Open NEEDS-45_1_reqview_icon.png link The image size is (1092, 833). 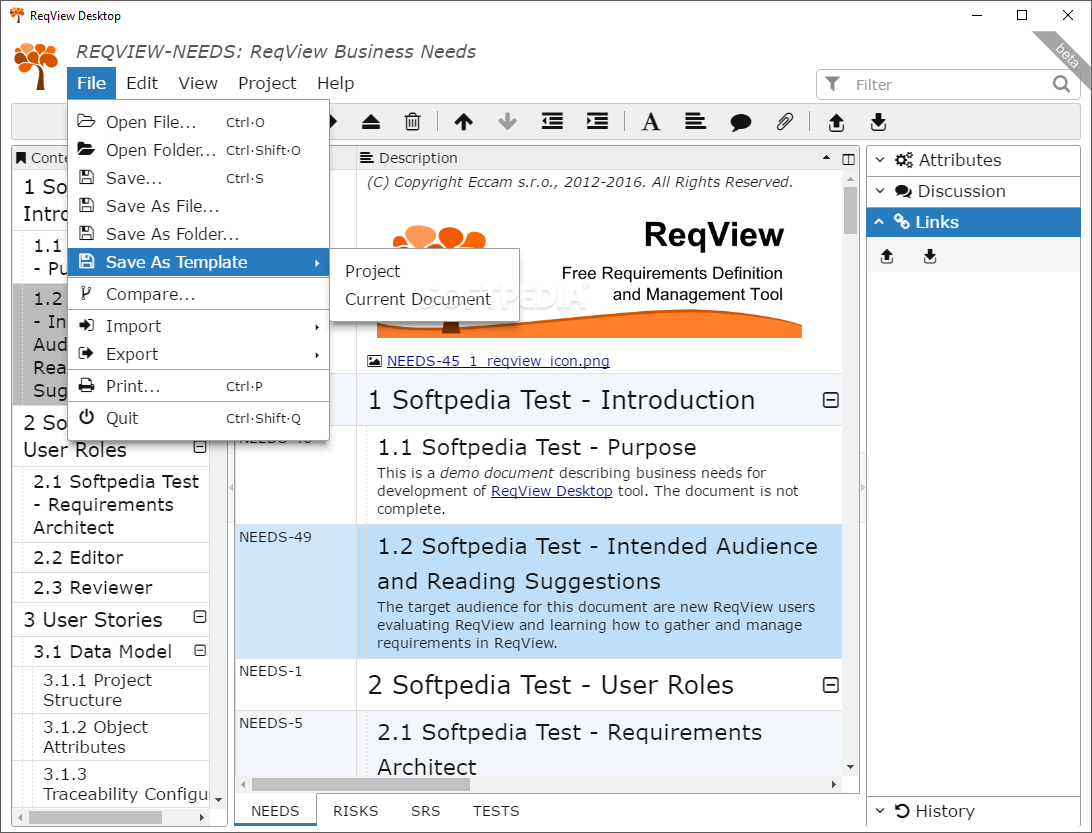click(498, 361)
